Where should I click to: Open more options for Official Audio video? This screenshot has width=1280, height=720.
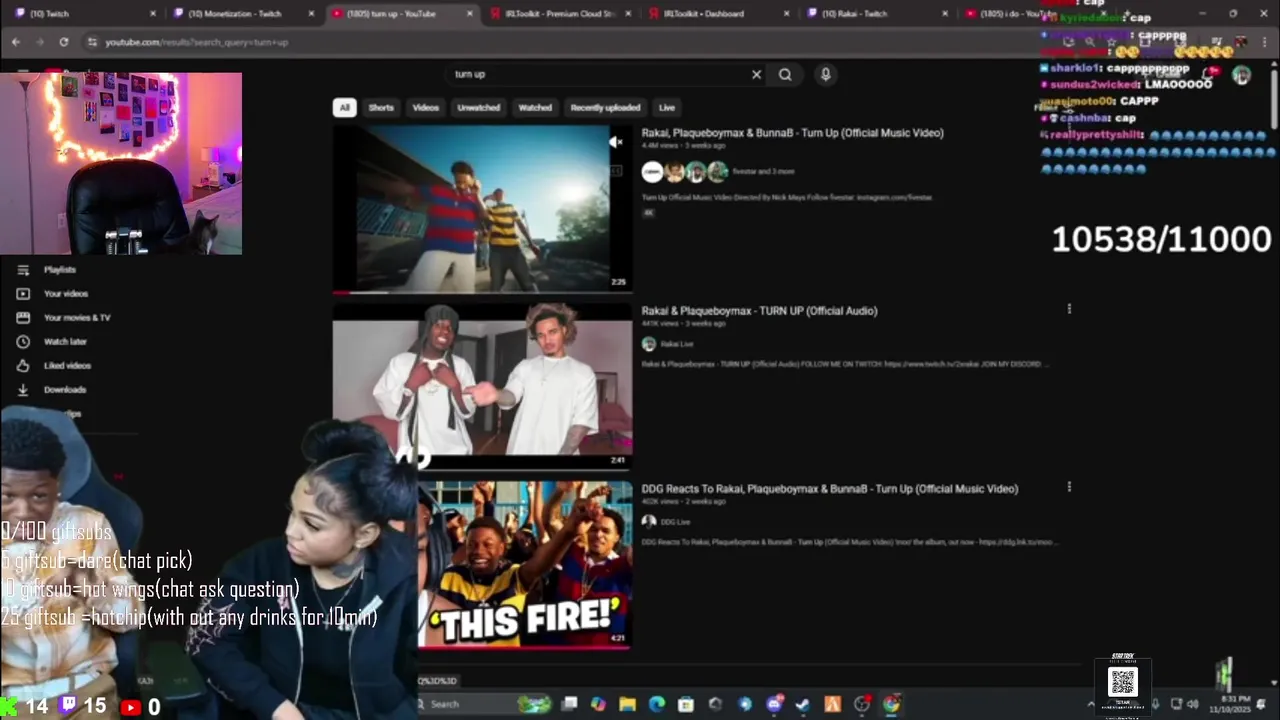1069,309
